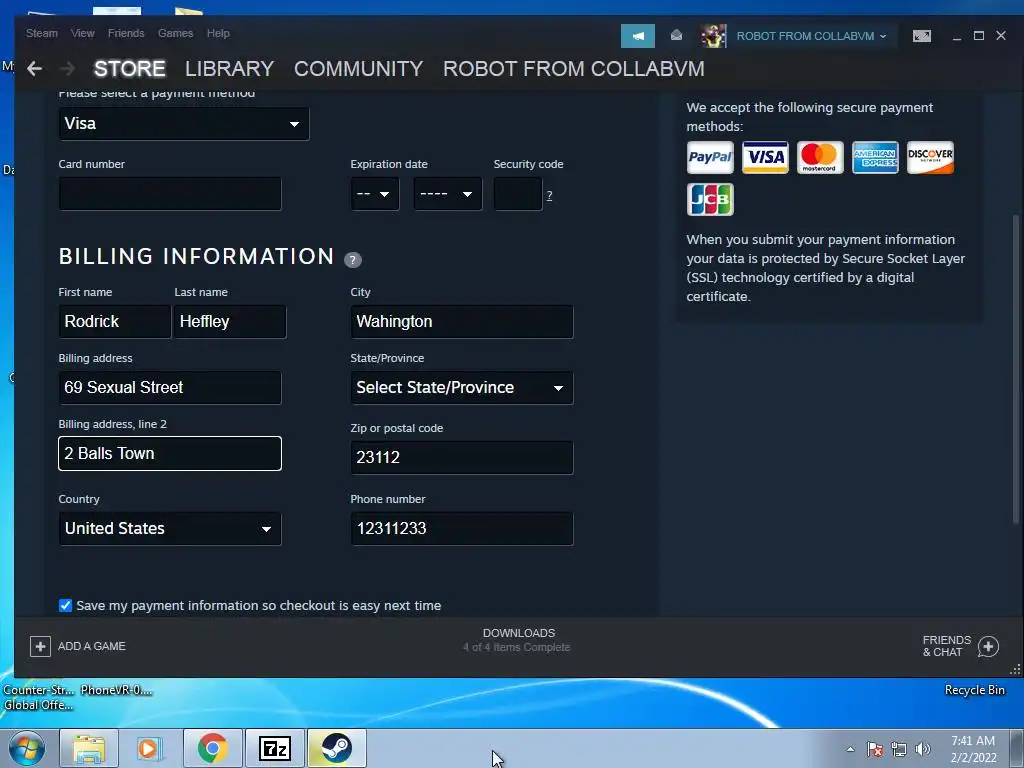
Task: Open File Explorer from the taskbar
Action: click(89, 748)
